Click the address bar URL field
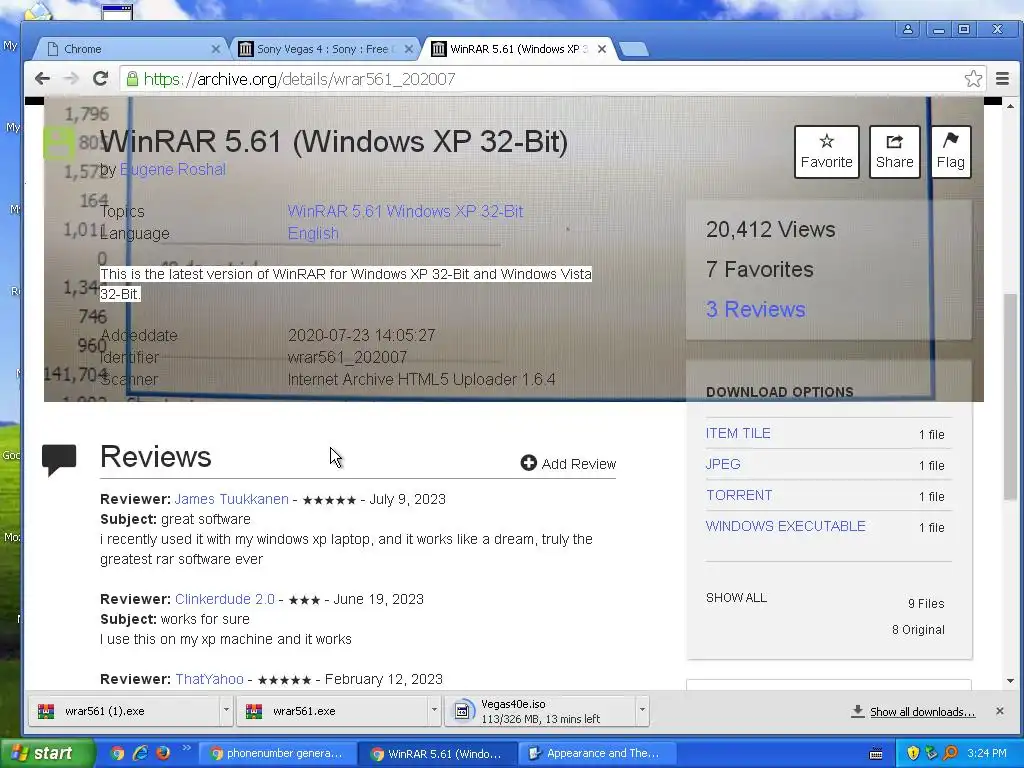Image resolution: width=1024 pixels, height=768 pixels. pyautogui.click(x=549, y=79)
